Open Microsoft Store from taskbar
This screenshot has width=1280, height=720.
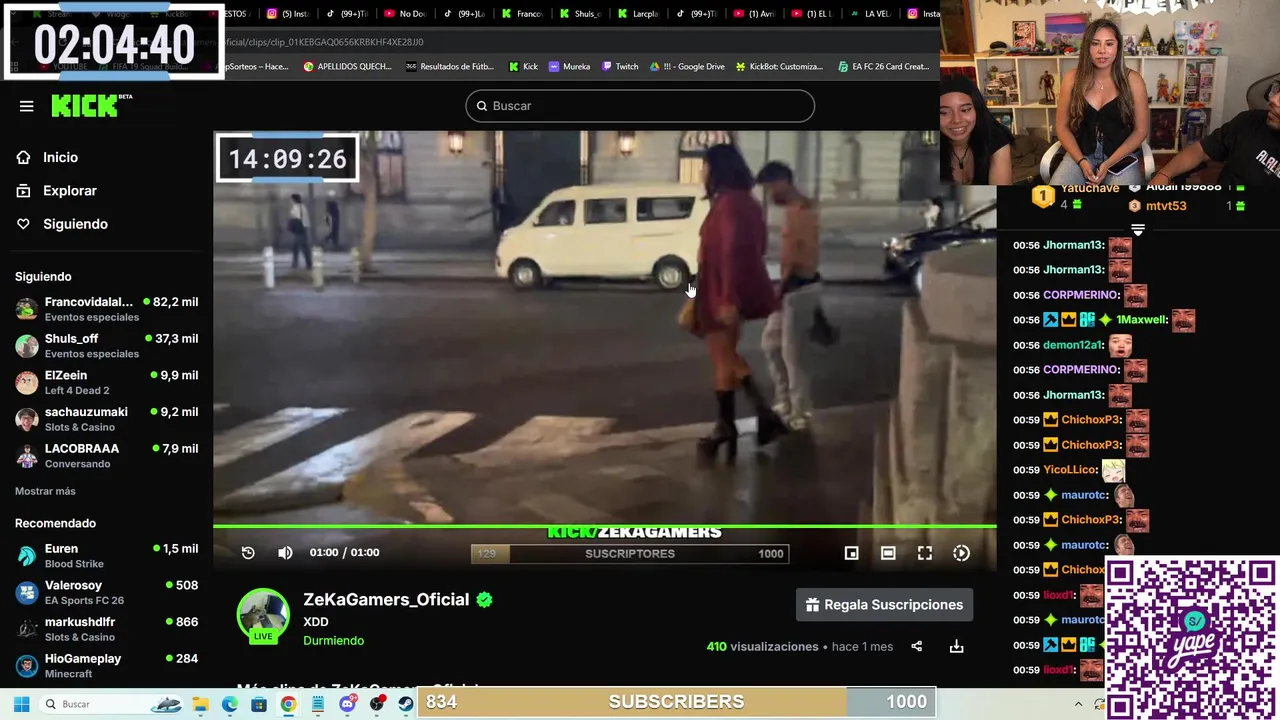tap(259, 704)
